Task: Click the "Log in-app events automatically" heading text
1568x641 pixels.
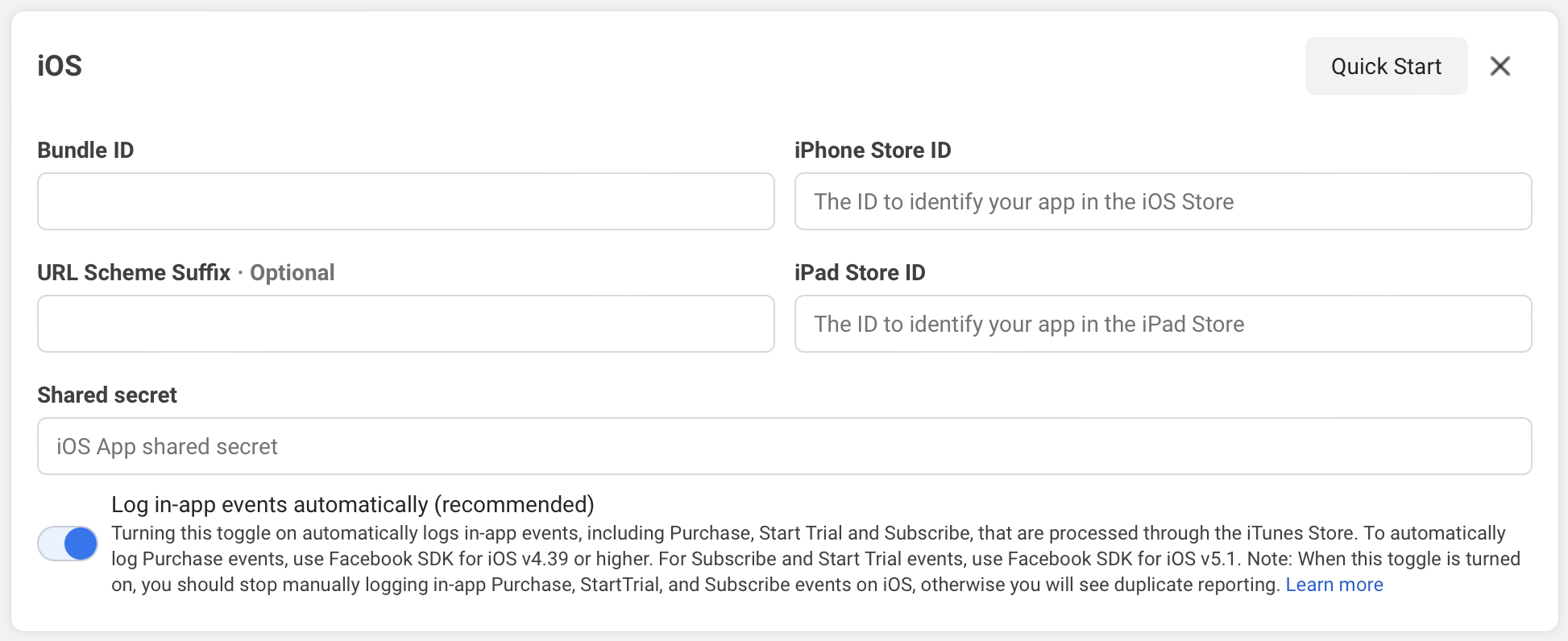Action: pos(352,505)
